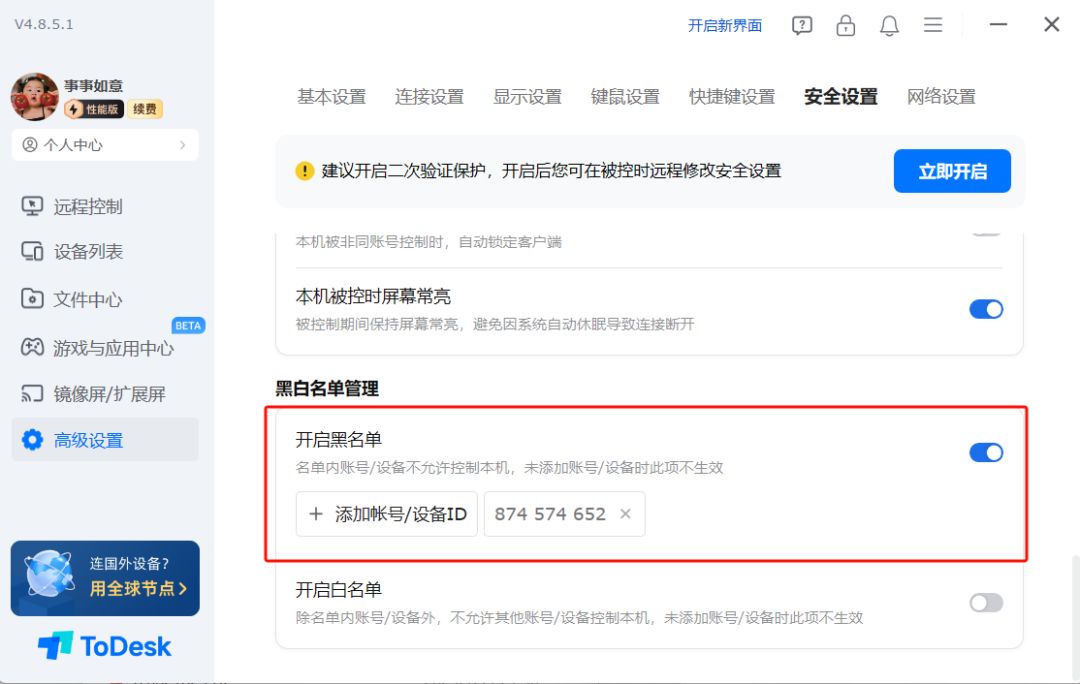Switch to 显示设置 tab
Screen dimensions: 1080x684
pos(527,96)
